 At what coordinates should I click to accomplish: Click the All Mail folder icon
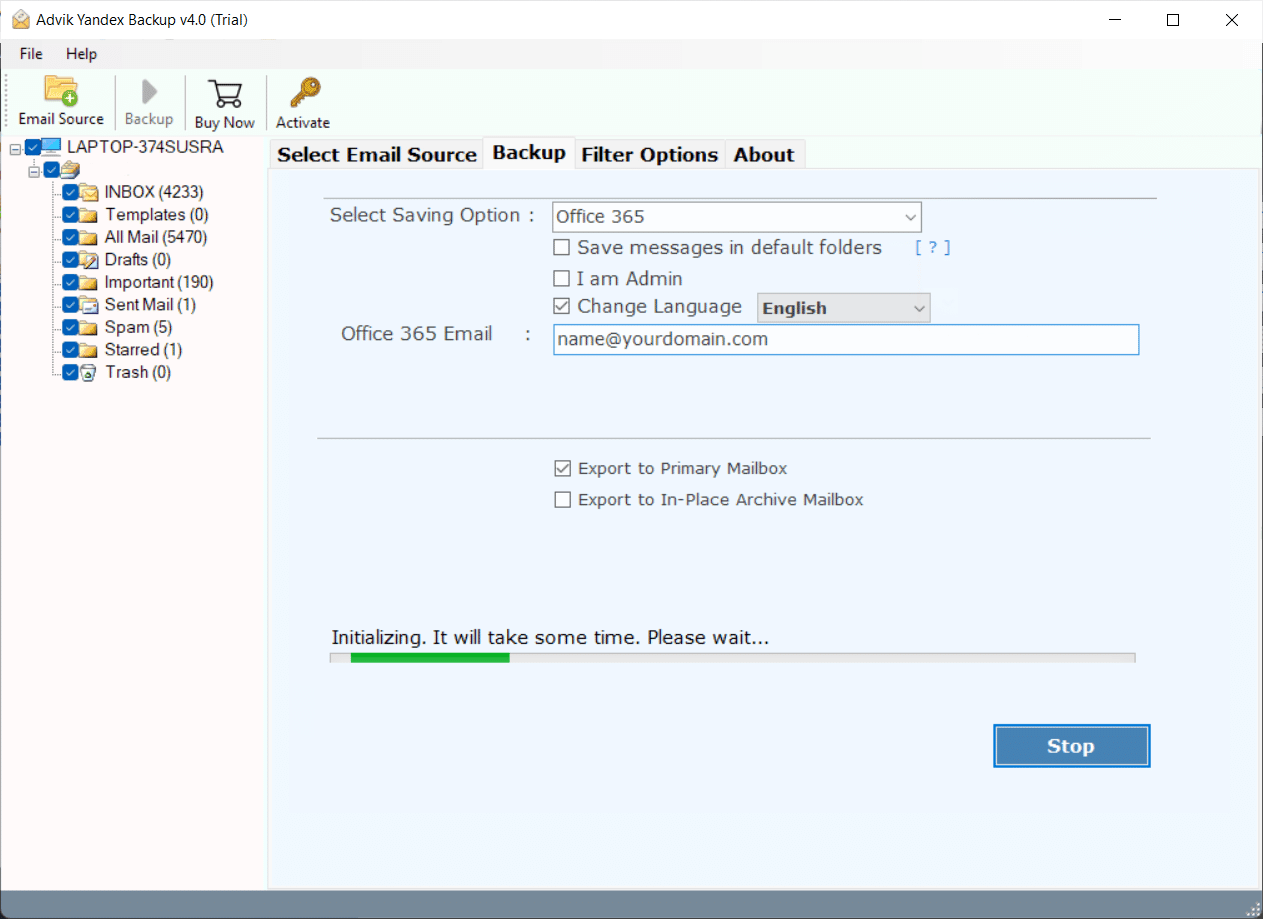coord(89,237)
